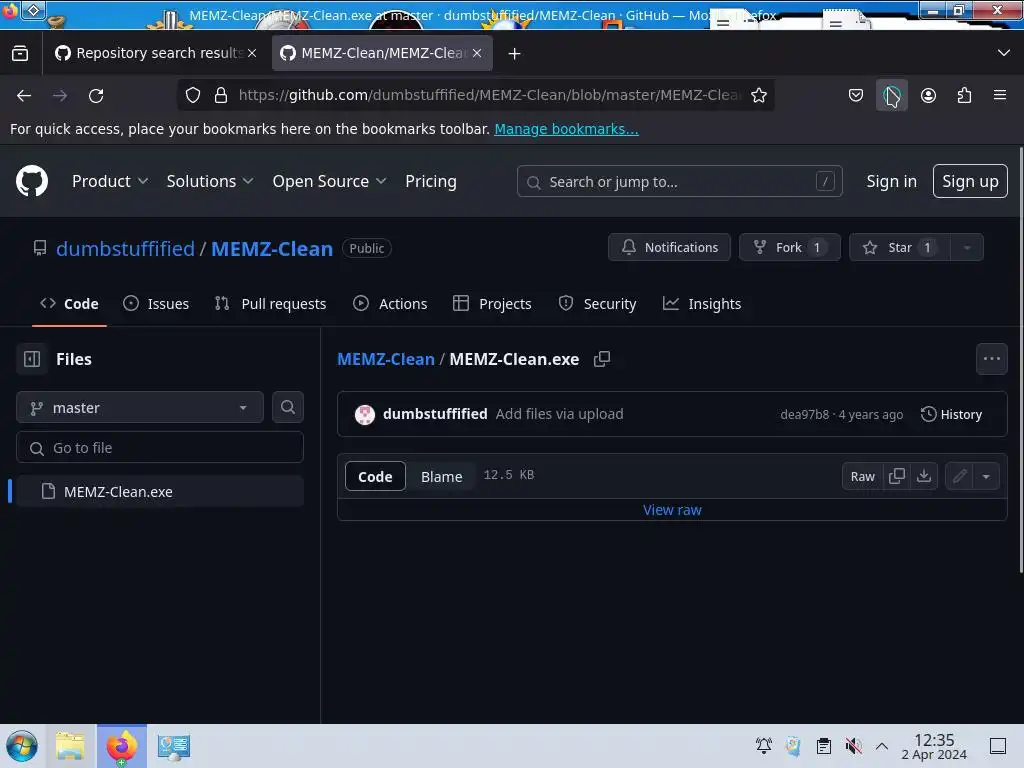Show hidden tray icons chevron
This screenshot has height=768, width=1024.
coord(882,746)
